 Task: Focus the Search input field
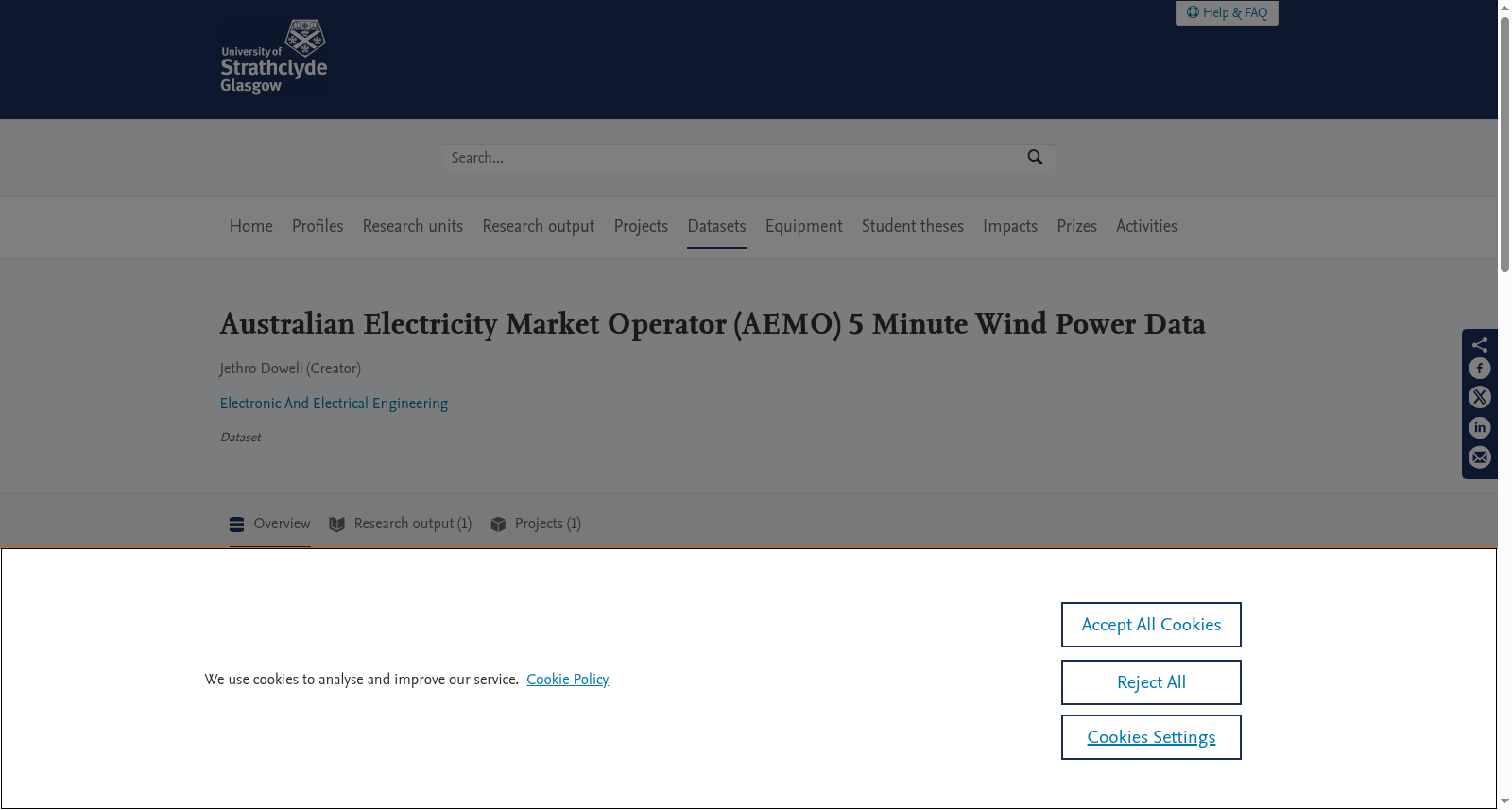734,158
